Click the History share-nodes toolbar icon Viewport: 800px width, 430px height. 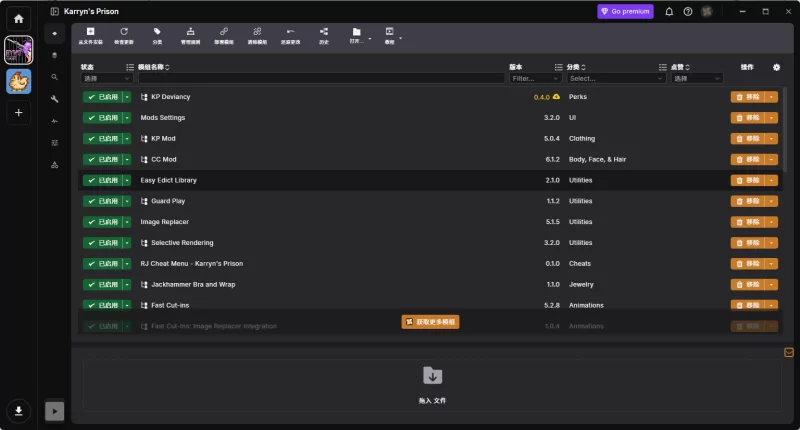tap(324, 32)
